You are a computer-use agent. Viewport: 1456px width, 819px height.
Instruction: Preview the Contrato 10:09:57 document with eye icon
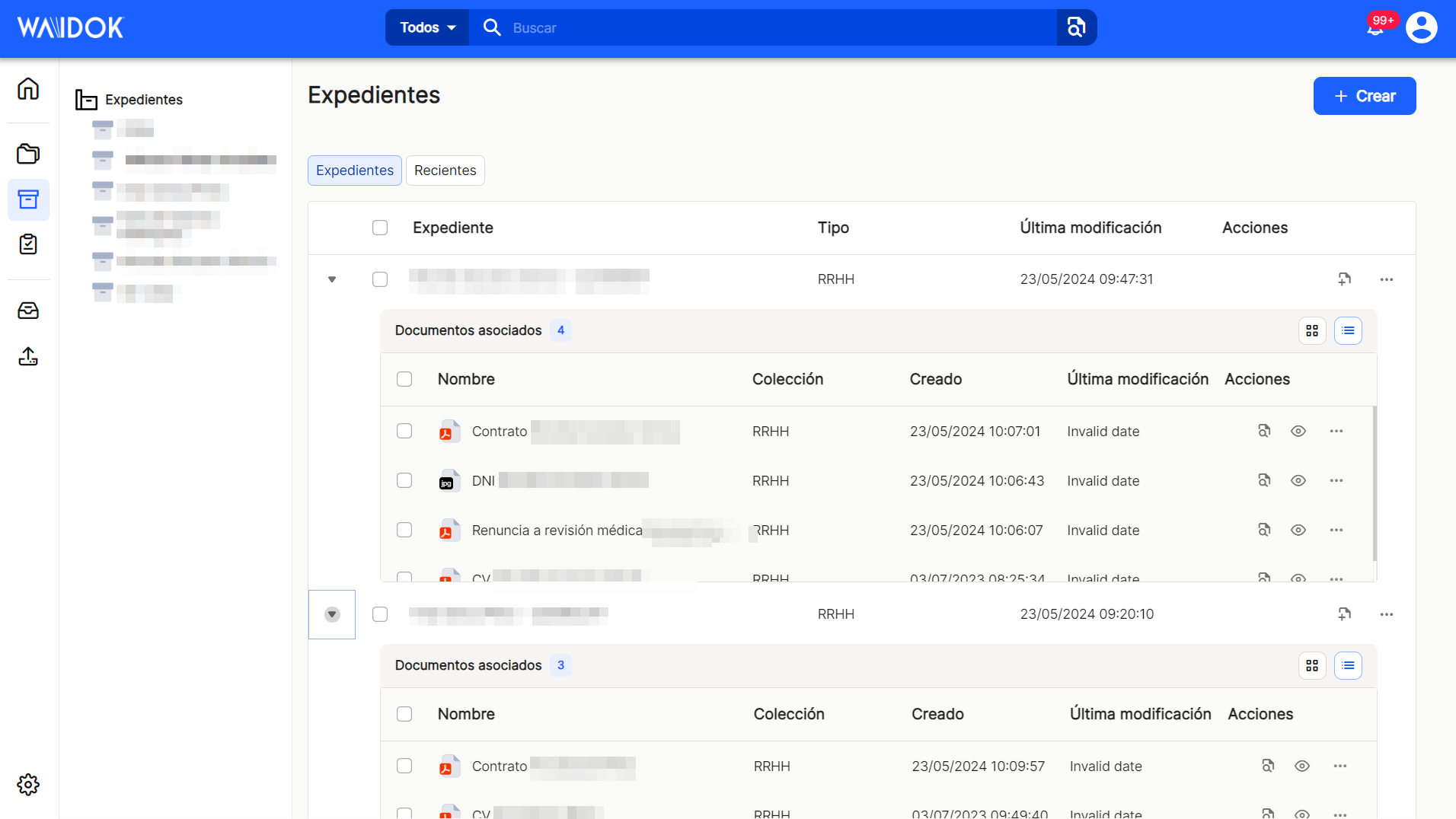click(x=1302, y=766)
